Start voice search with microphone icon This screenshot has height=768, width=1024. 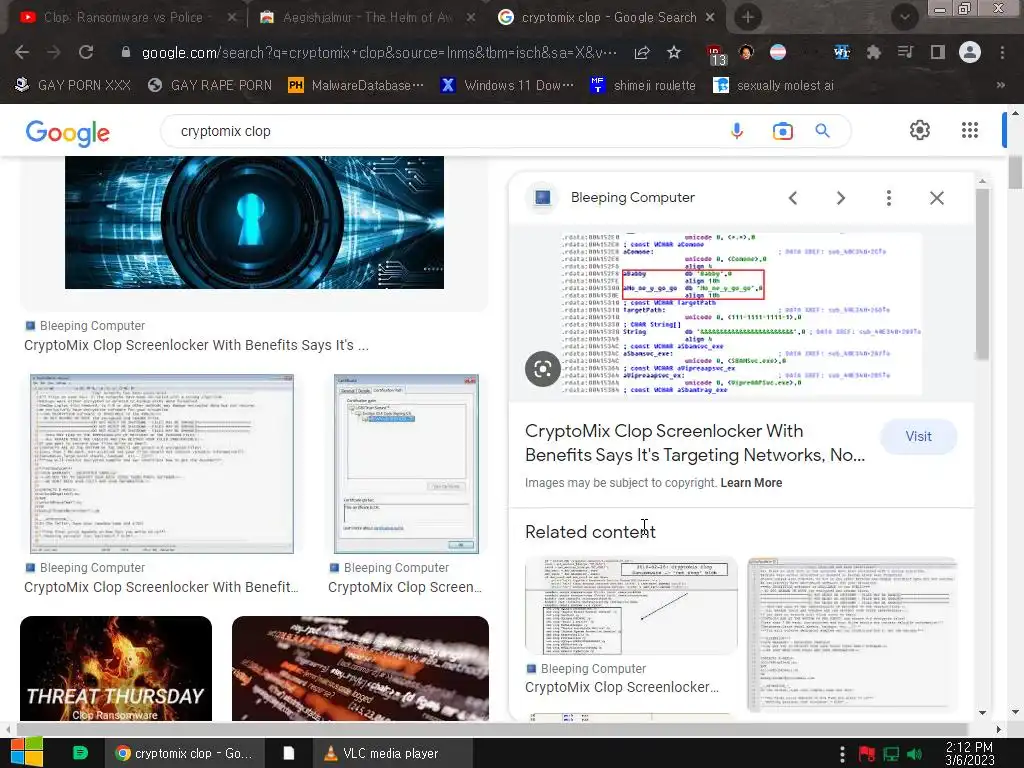point(737,131)
